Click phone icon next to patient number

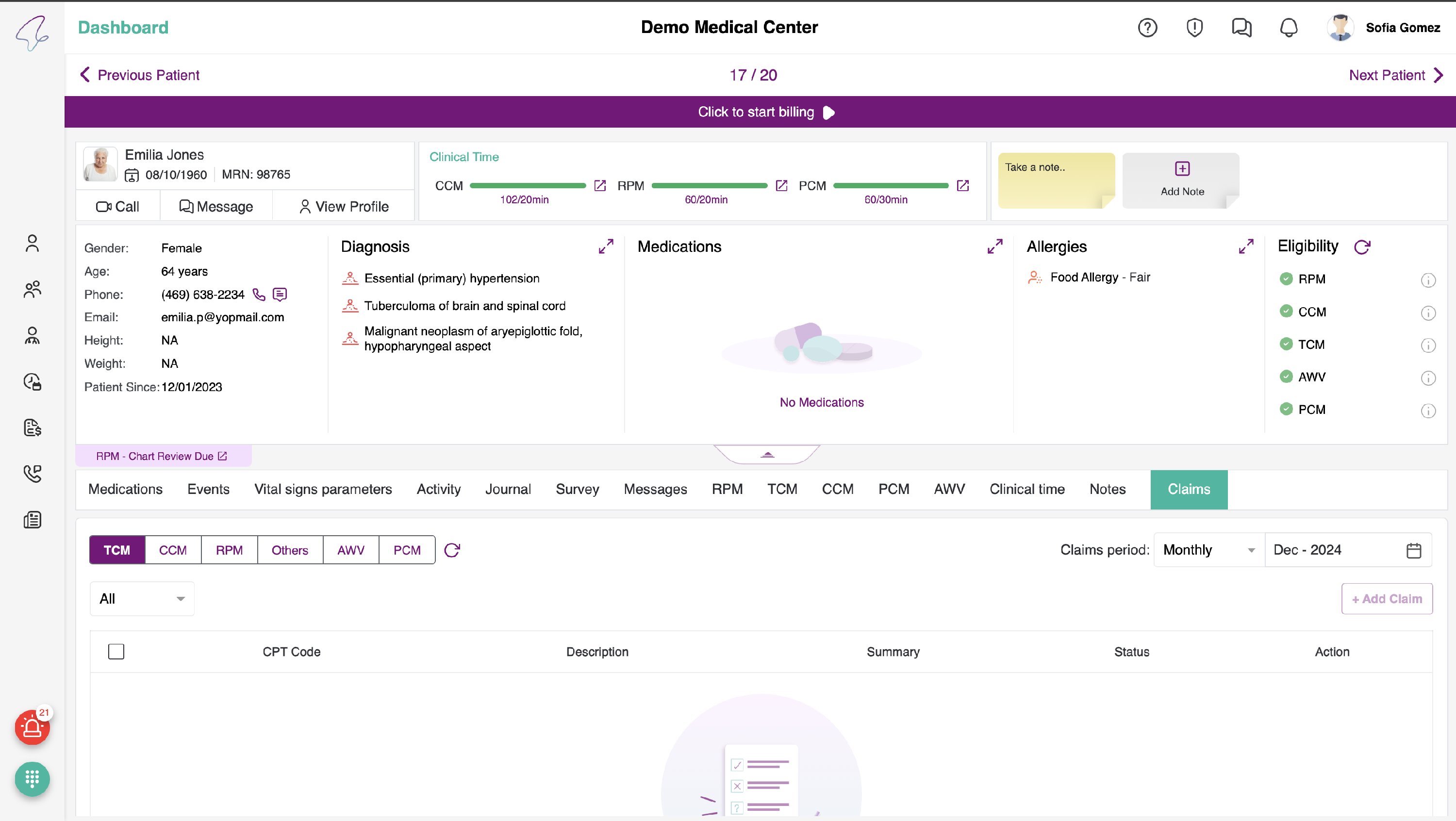(x=259, y=295)
